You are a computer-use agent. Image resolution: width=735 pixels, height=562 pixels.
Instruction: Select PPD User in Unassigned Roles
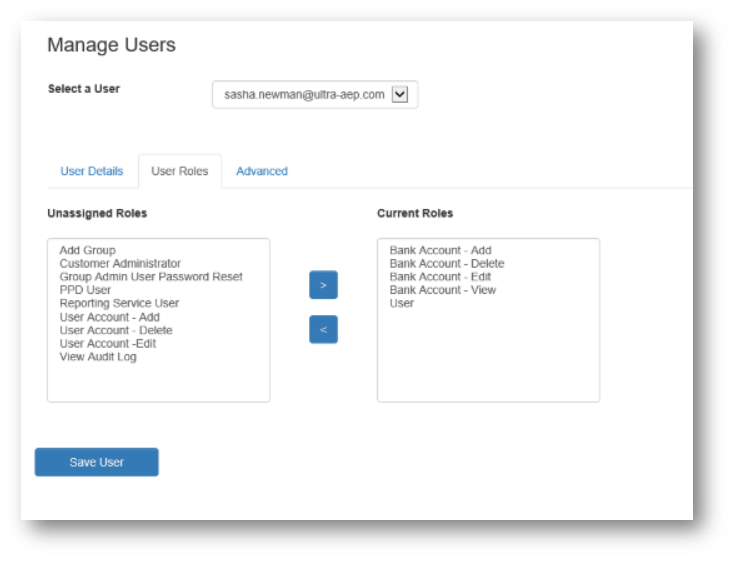pos(85,290)
